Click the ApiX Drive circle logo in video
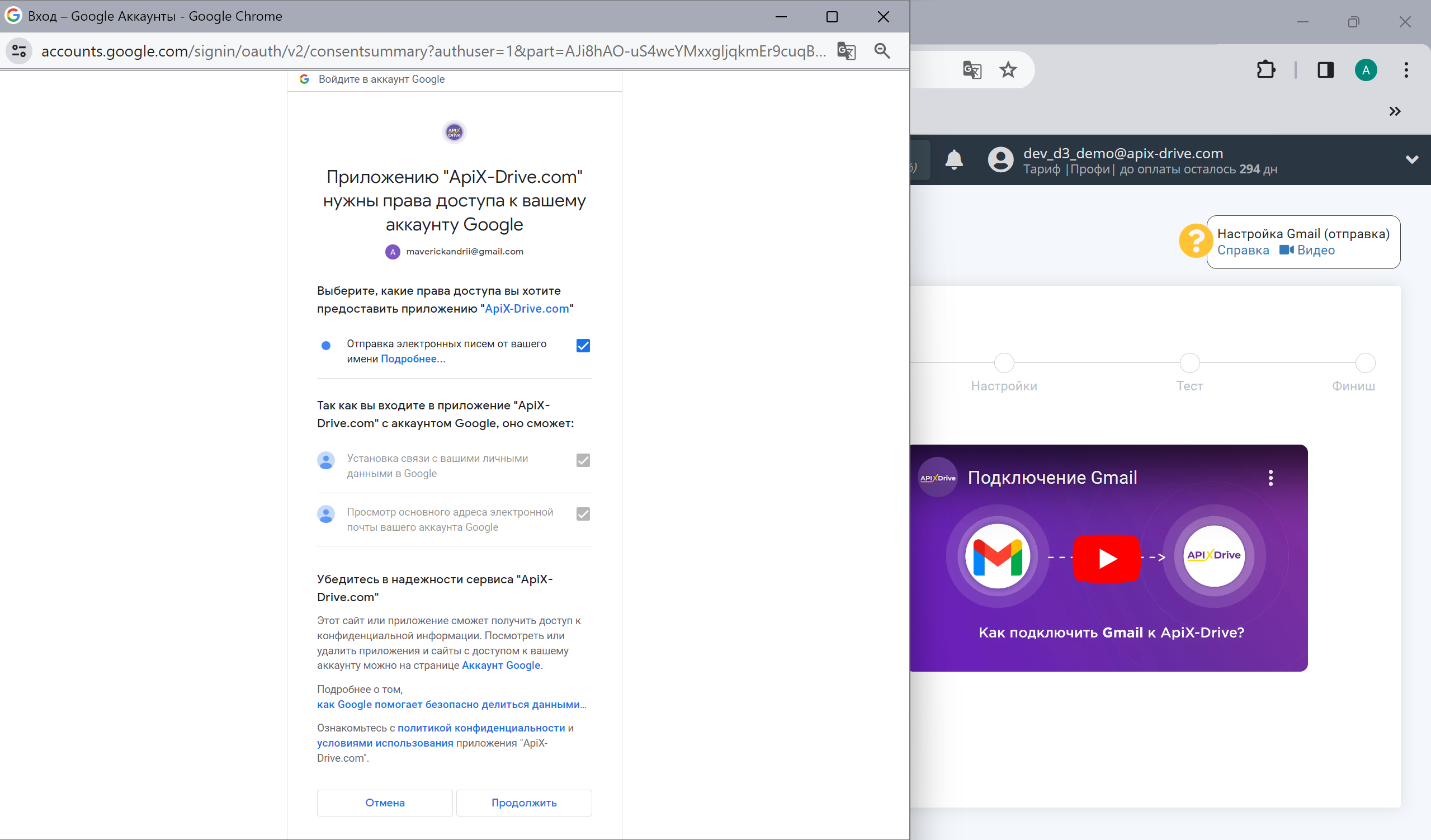The image size is (1431, 840). 1214,555
